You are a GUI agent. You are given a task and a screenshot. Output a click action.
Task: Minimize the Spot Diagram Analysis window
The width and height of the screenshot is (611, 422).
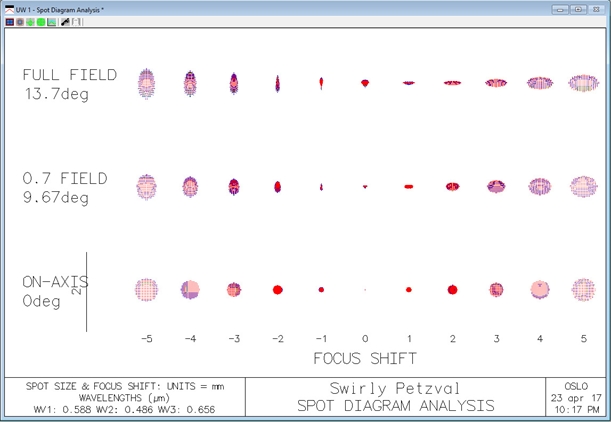click(560, 10)
